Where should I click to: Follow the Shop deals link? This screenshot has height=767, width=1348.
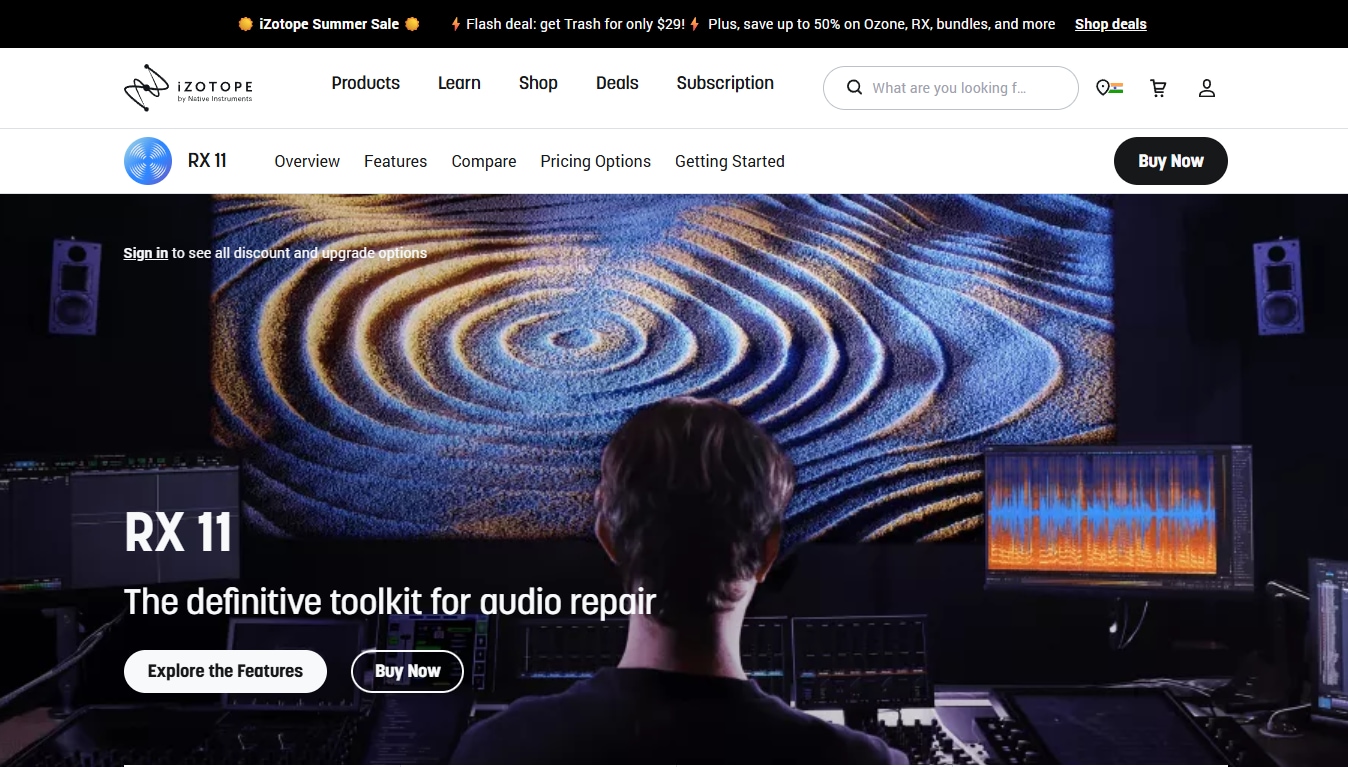[x=1111, y=24]
